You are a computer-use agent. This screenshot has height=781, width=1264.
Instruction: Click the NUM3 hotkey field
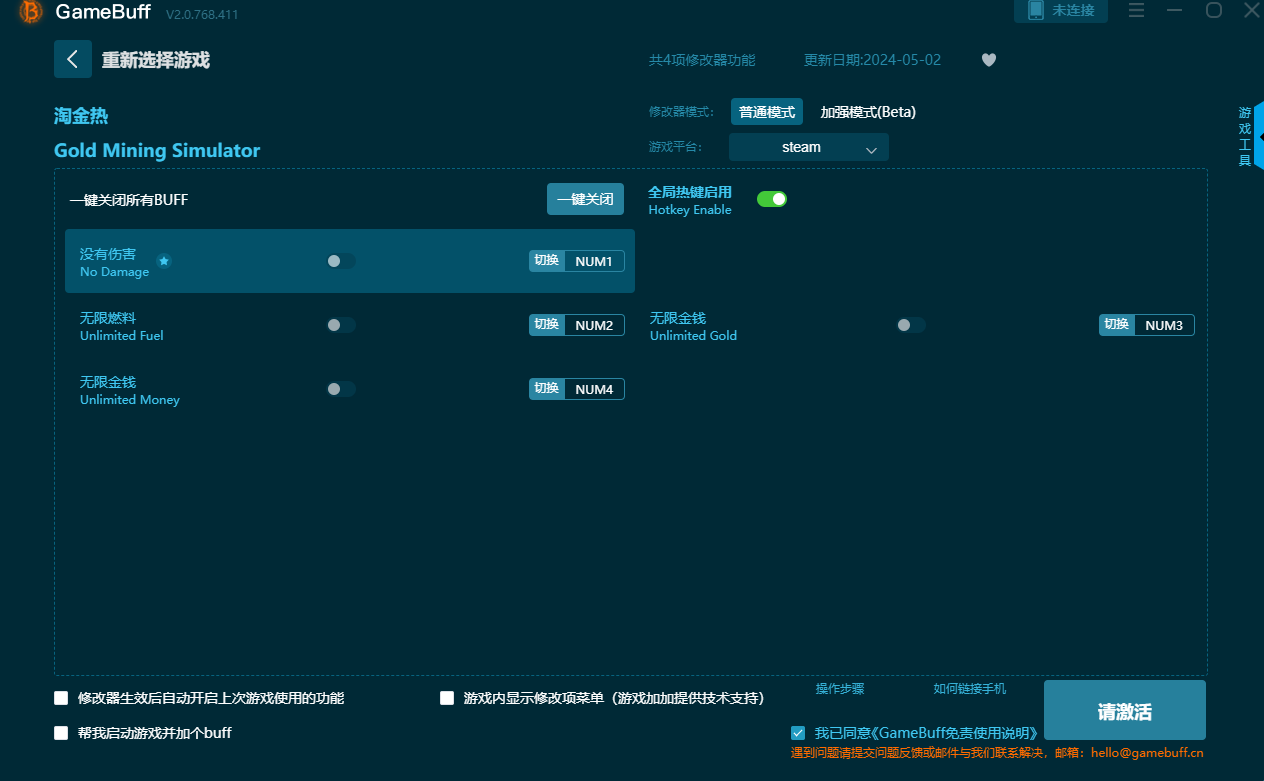click(x=1164, y=325)
